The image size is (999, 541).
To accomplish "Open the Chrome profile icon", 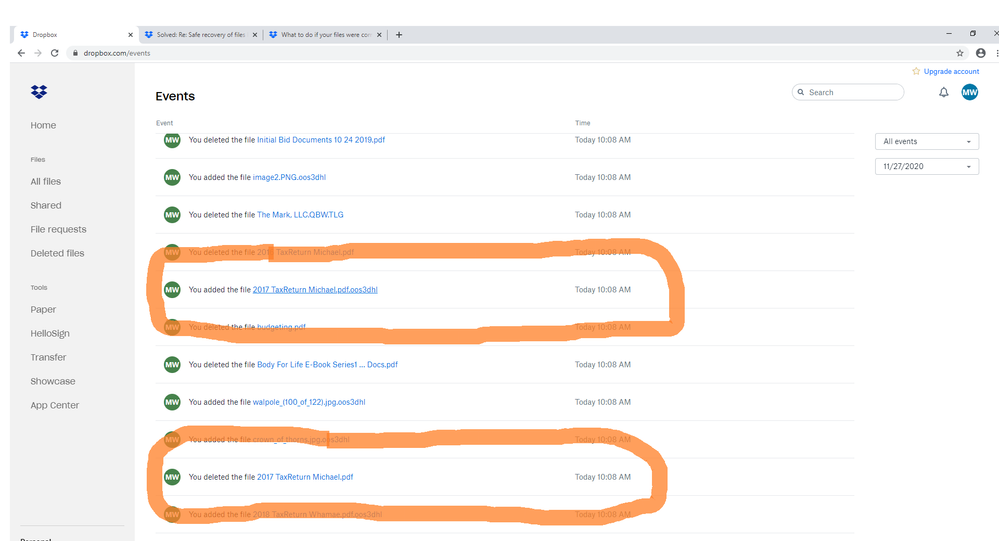I will [981, 53].
